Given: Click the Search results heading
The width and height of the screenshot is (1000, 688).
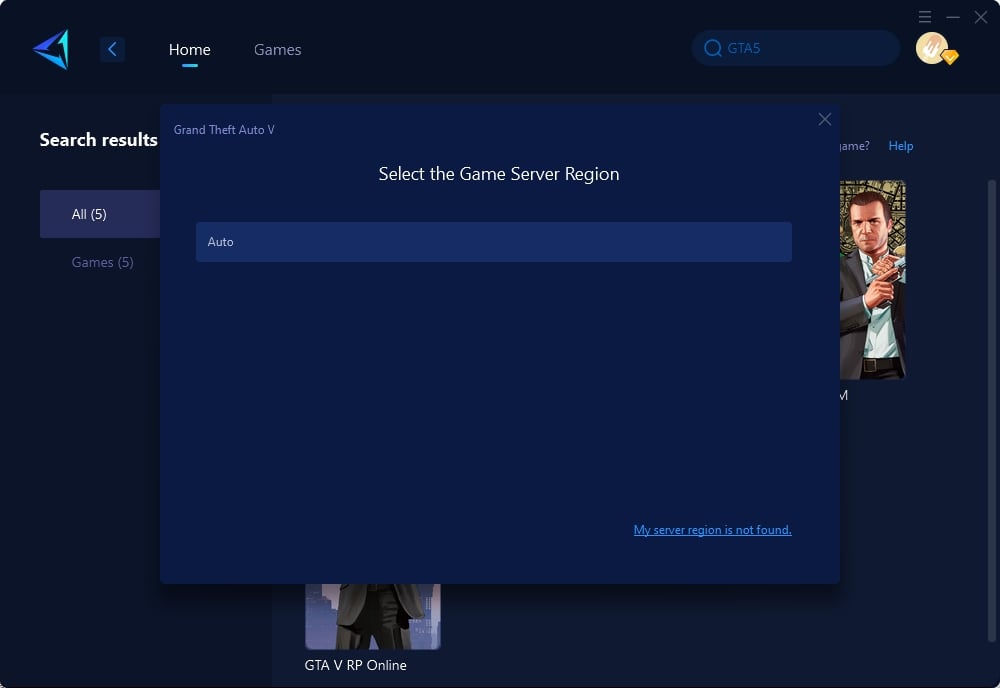Looking at the screenshot, I should pyautogui.click(x=98, y=140).
